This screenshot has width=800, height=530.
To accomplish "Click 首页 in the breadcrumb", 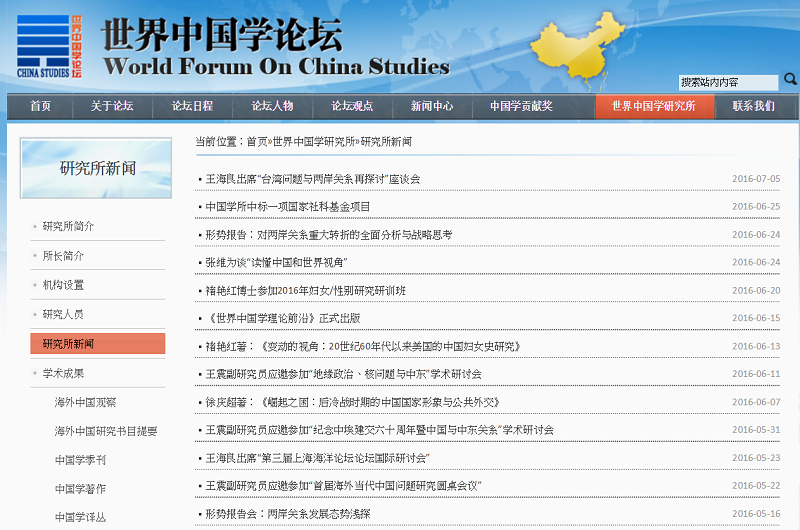I will (x=257, y=142).
